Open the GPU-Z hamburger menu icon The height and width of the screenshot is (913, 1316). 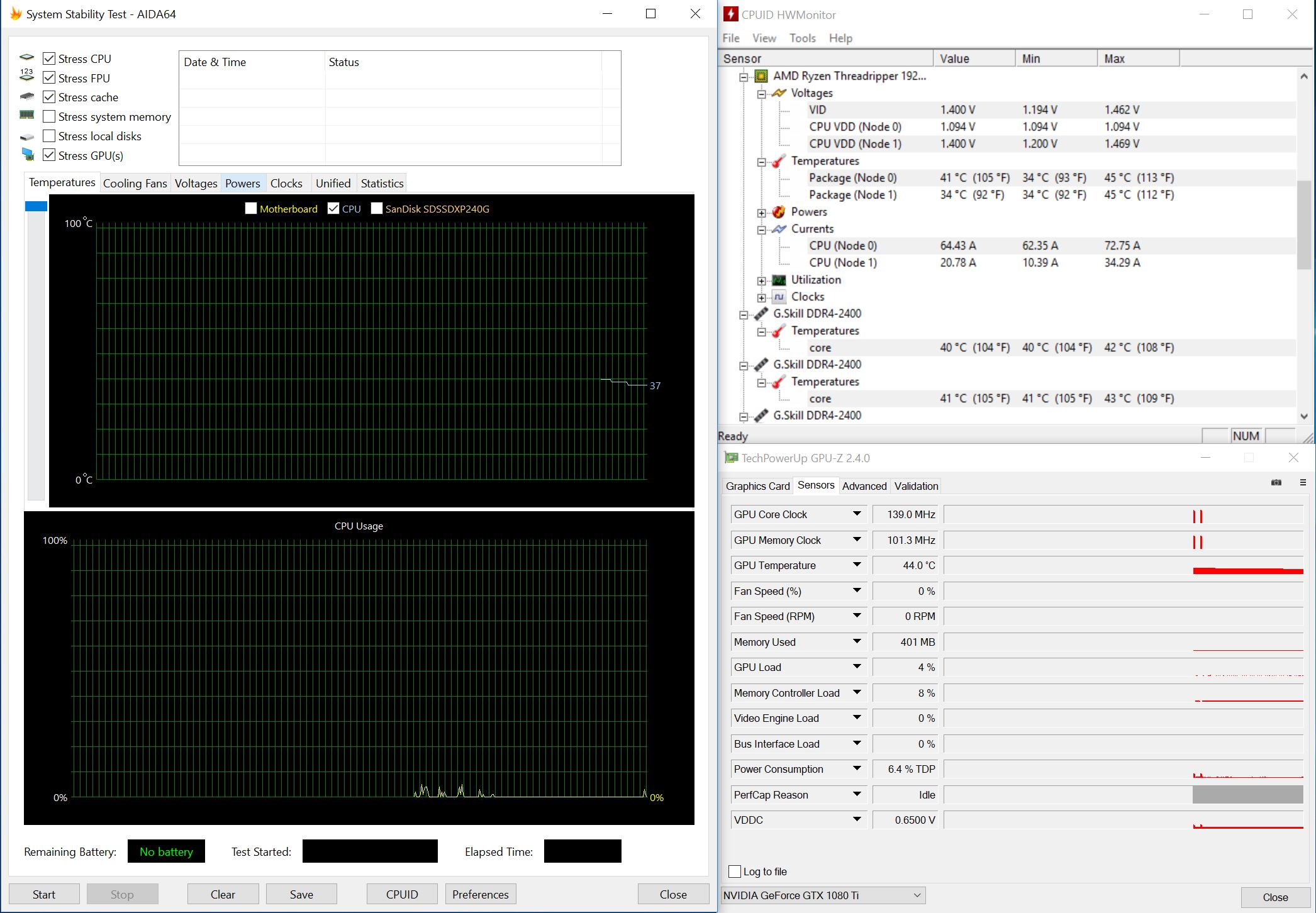pyautogui.click(x=1303, y=482)
